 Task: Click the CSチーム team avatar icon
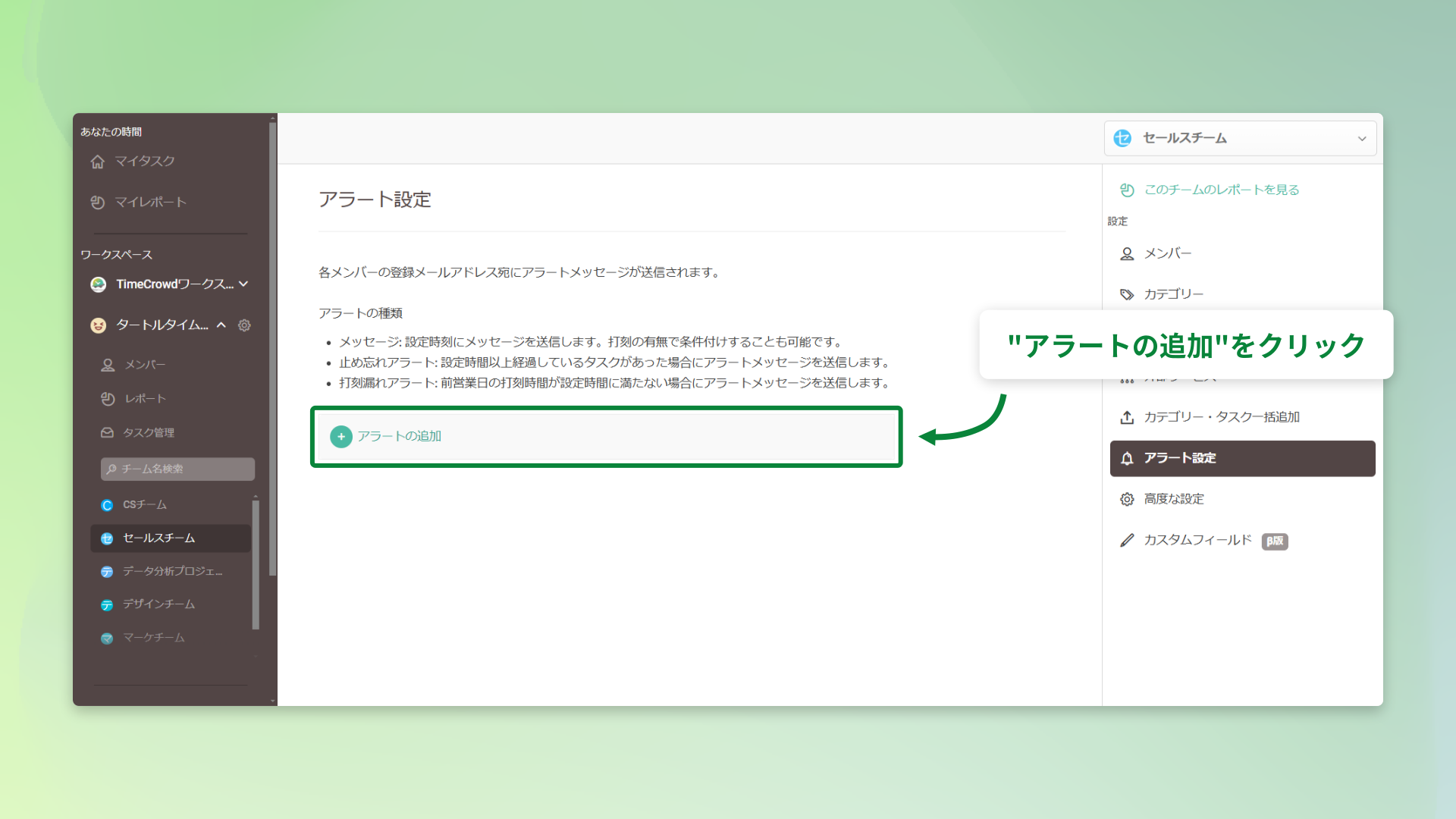(x=107, y=504)
